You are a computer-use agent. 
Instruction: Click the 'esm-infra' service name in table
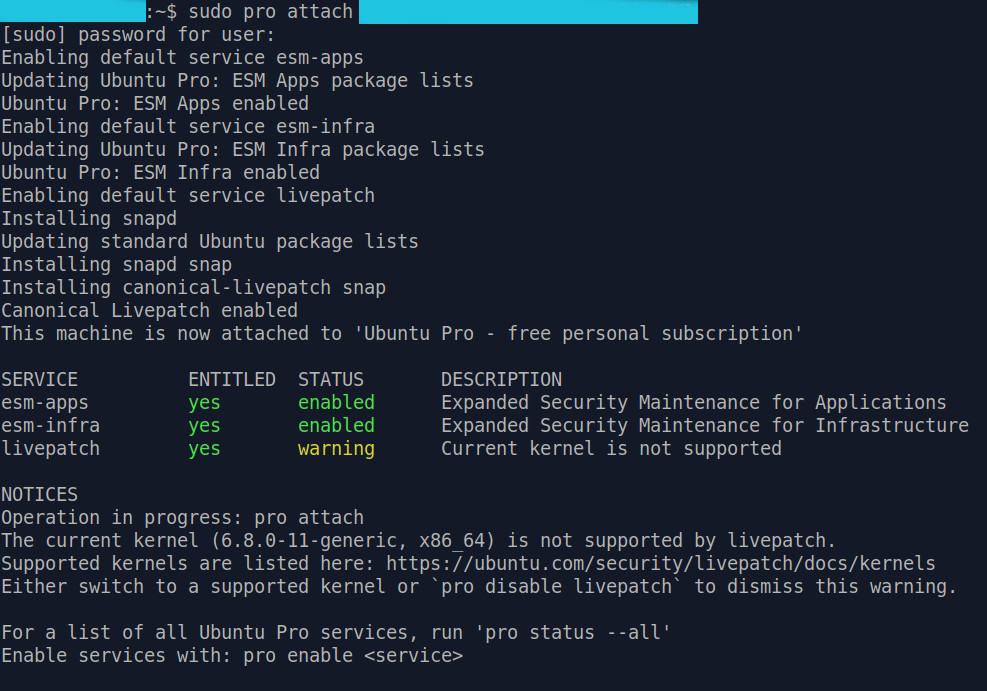coord(50,426)
